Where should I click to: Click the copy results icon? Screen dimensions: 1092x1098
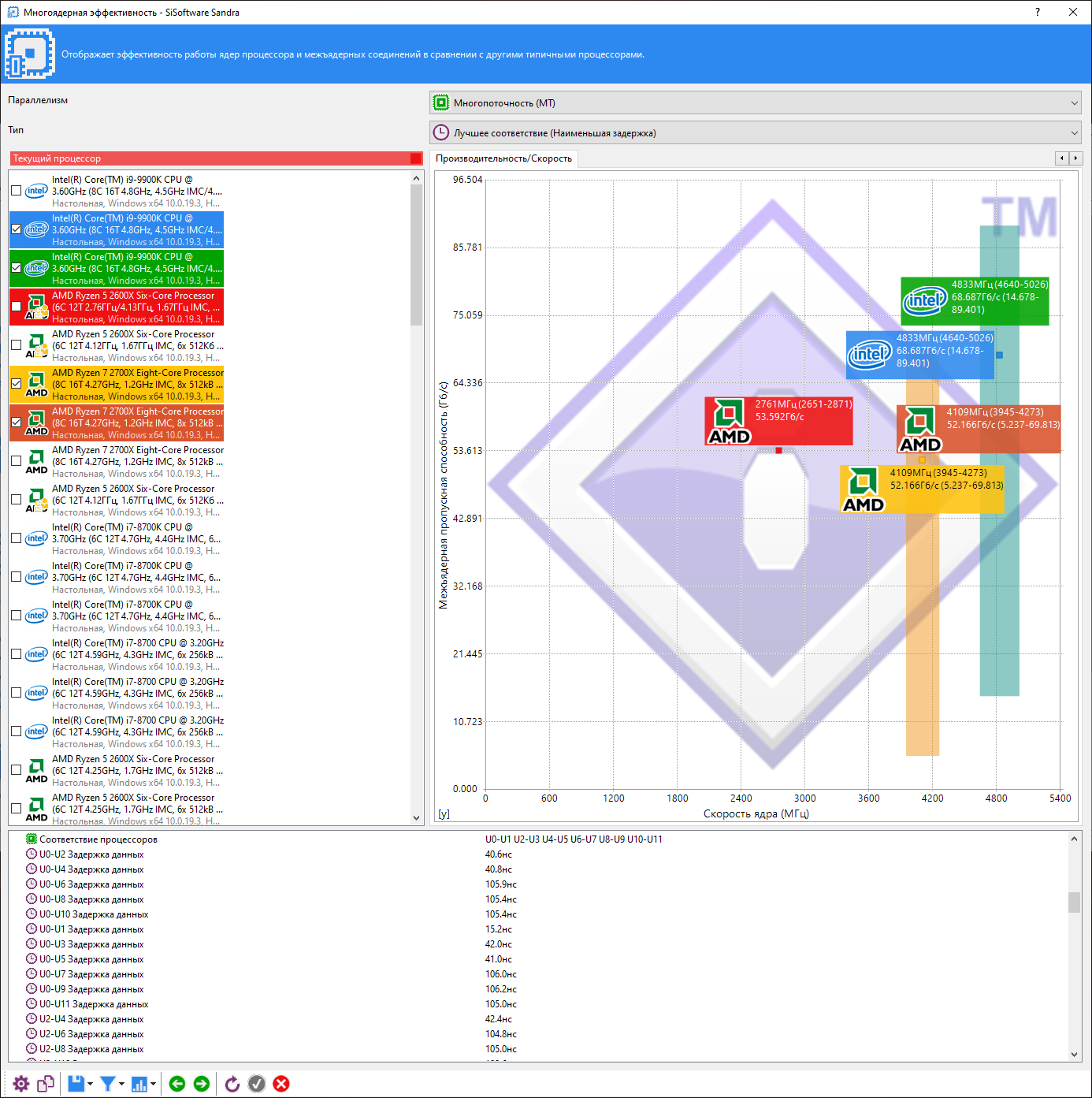click(x=46, y=1084)
